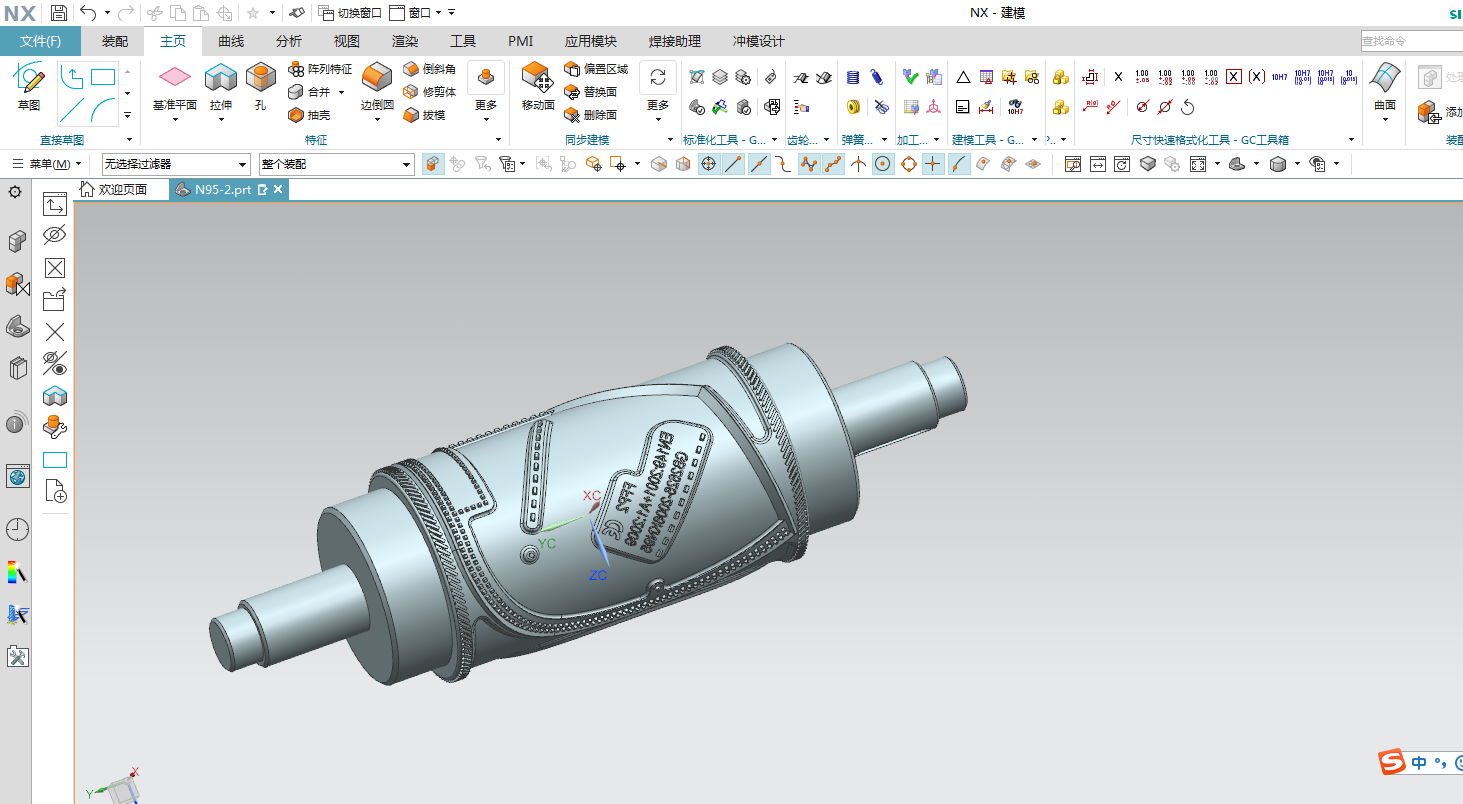
Task: Switch to the 应用模块 ribbon tab
Action: point(591,41)
